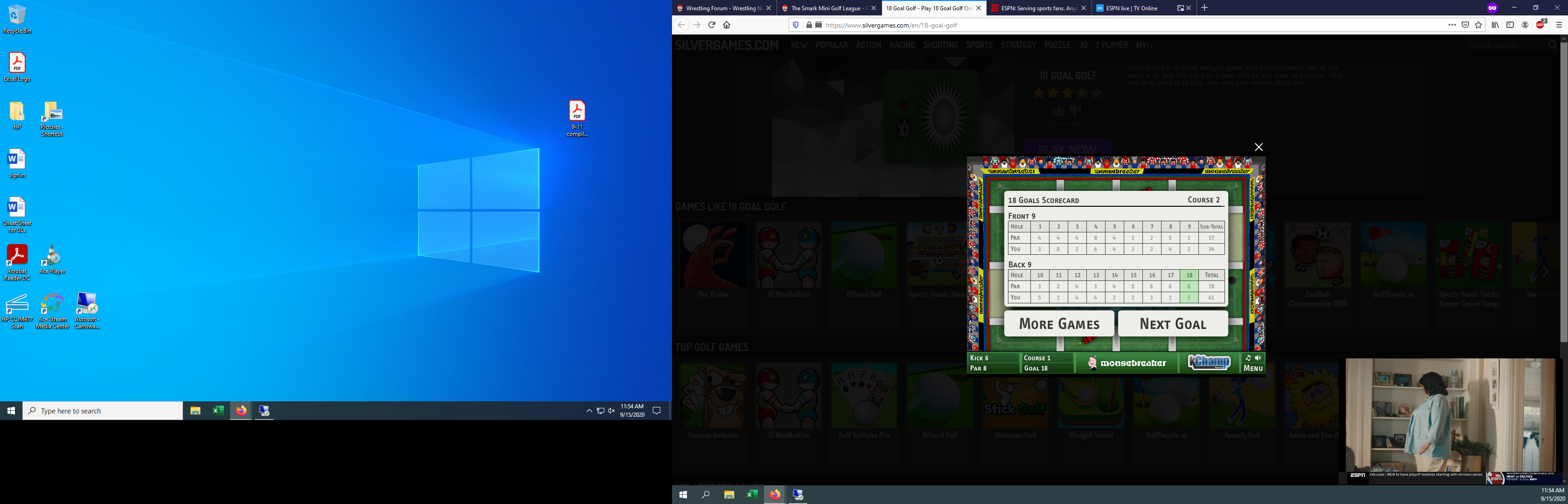The height and width of the screenshot is (504, 1568).
Task: Open Firefox account icon
Action: tap(1526, 25)
